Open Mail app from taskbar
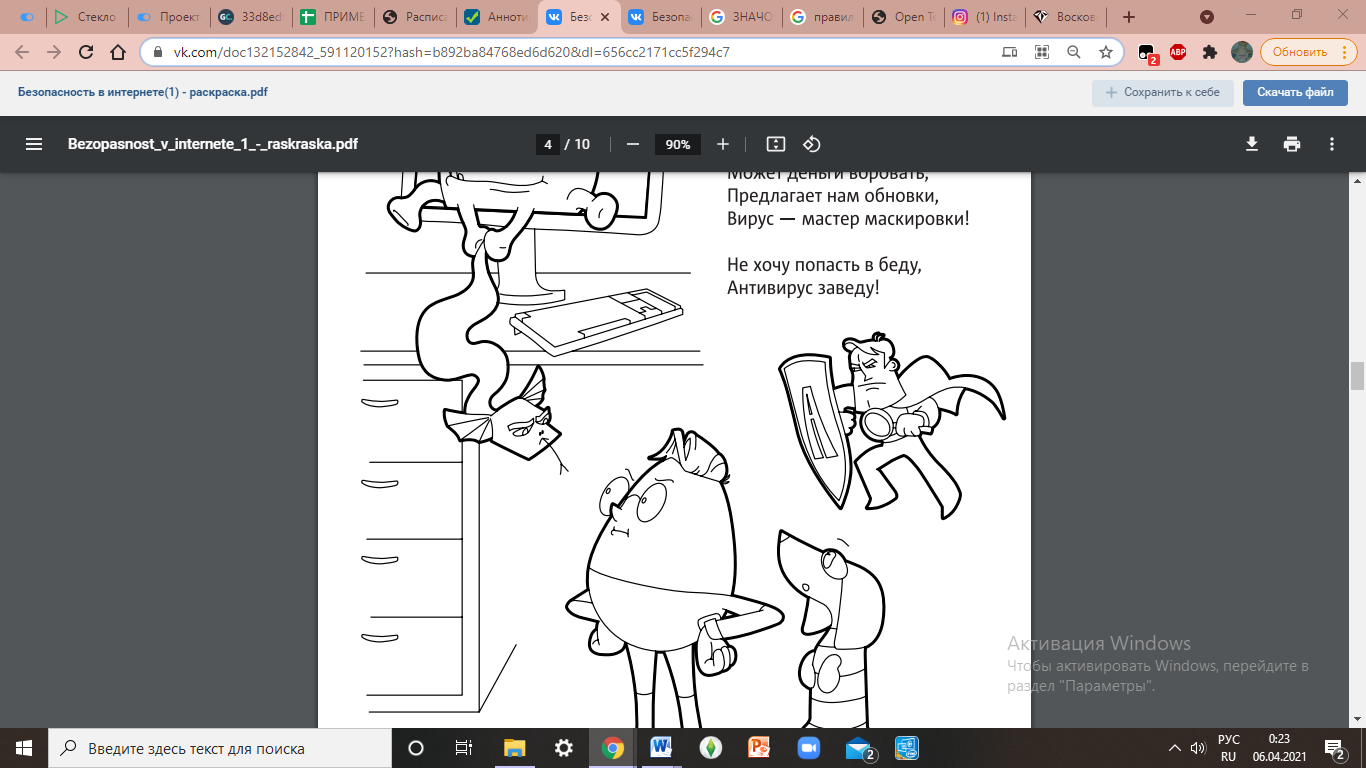 click(x=860, y=749)
